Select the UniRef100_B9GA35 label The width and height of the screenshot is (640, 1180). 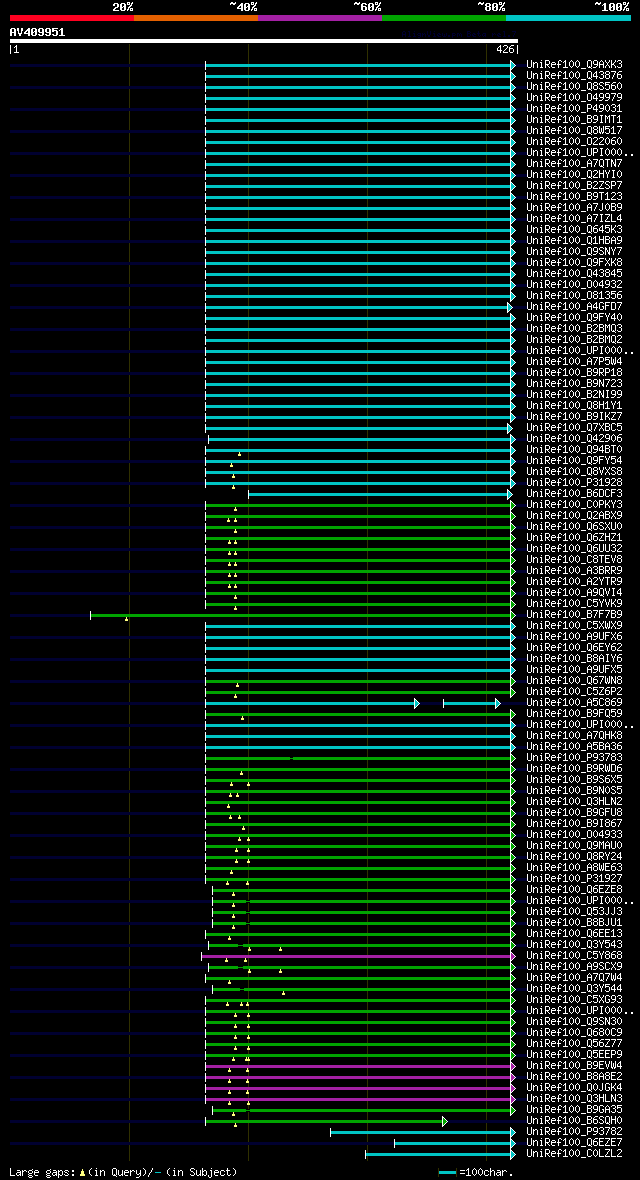(574, 1109)
